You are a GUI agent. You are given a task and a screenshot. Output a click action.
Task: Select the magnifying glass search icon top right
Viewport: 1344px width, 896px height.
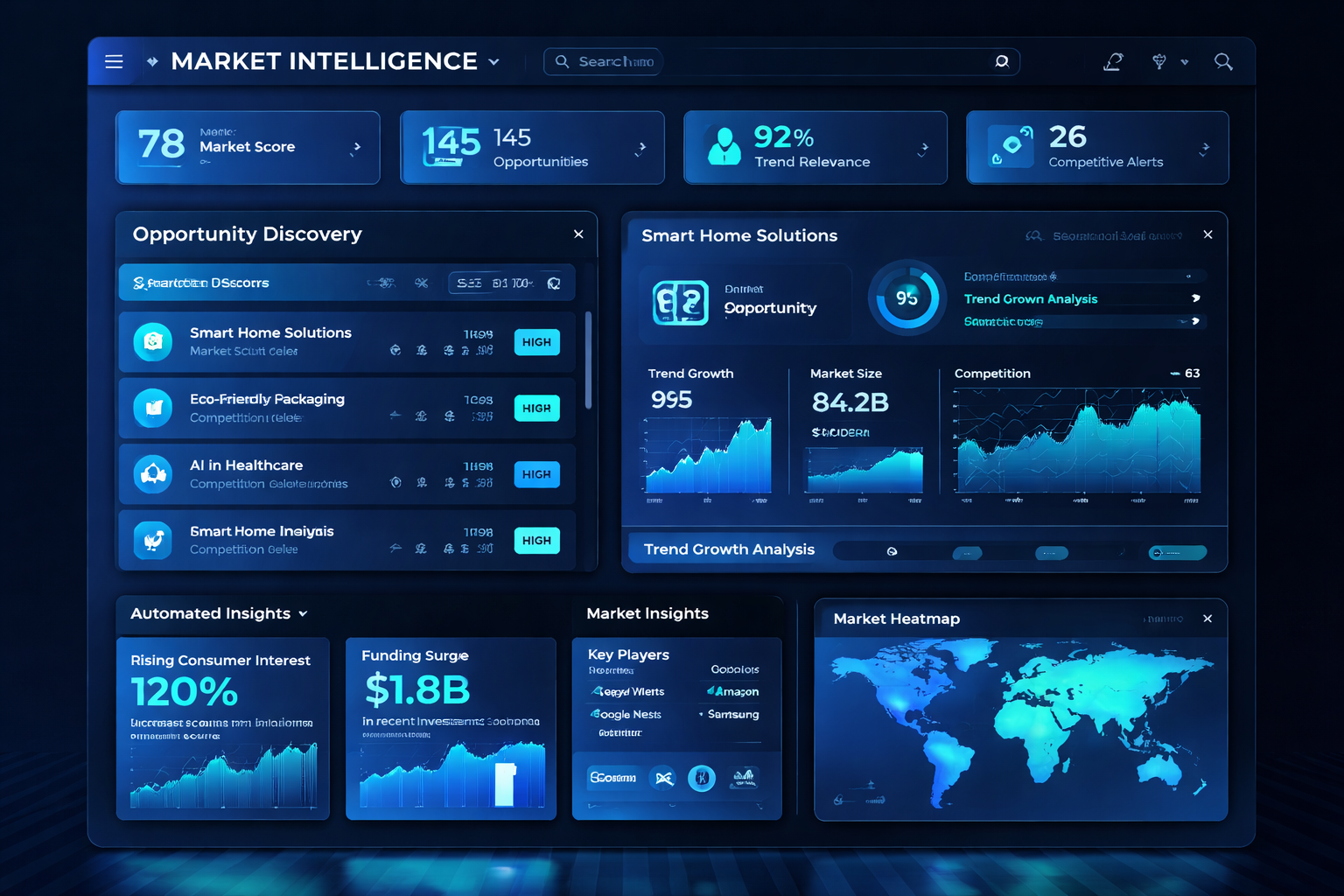pyautogui.click(x=1223, y=61)
